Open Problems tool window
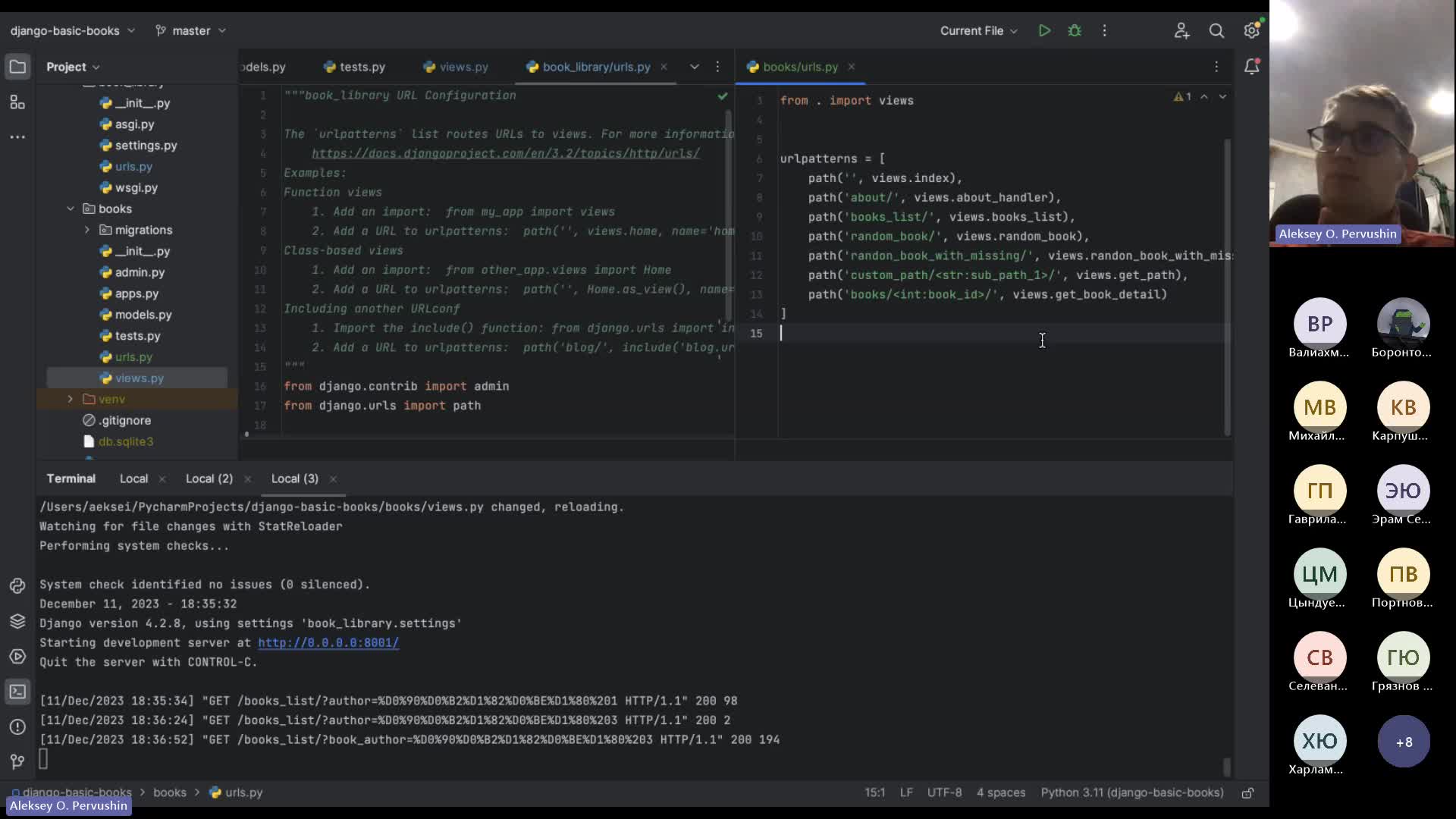Image resolution: width=1456 pixels, height=819 pixels. tap(17, 727)
